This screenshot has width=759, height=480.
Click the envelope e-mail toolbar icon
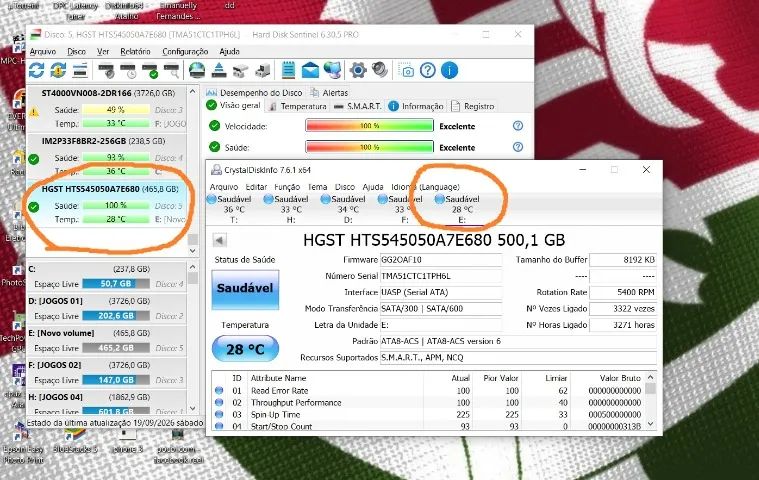(x=310, y=71)
